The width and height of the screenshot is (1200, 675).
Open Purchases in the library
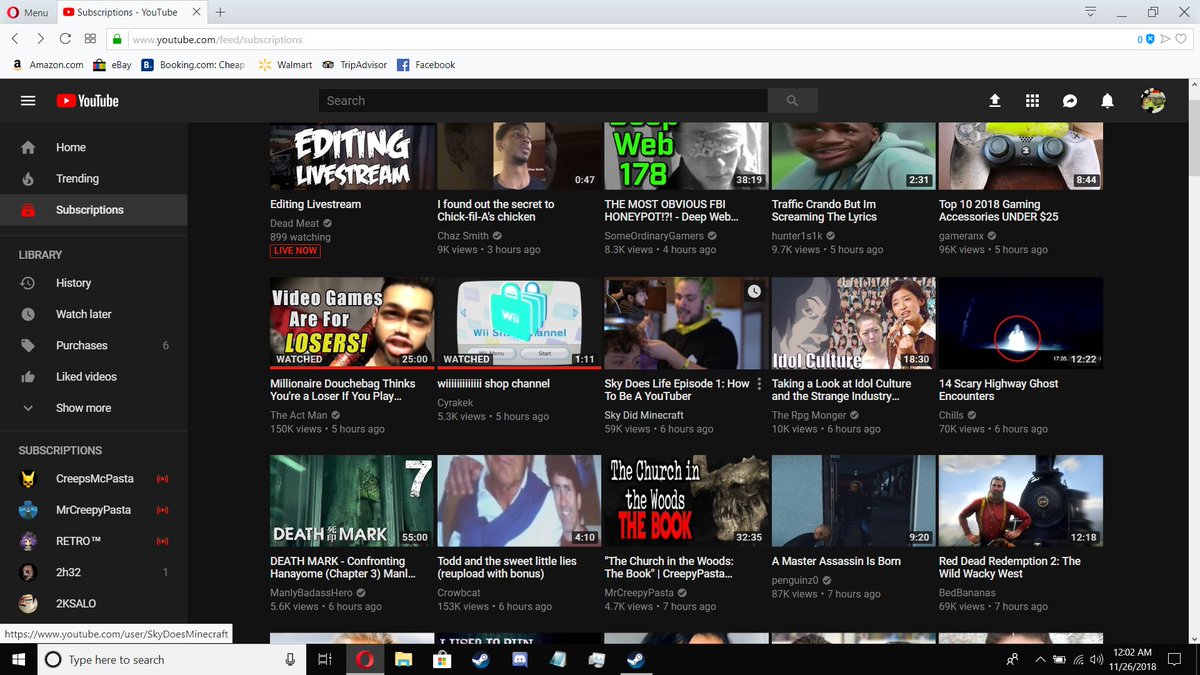93,346
